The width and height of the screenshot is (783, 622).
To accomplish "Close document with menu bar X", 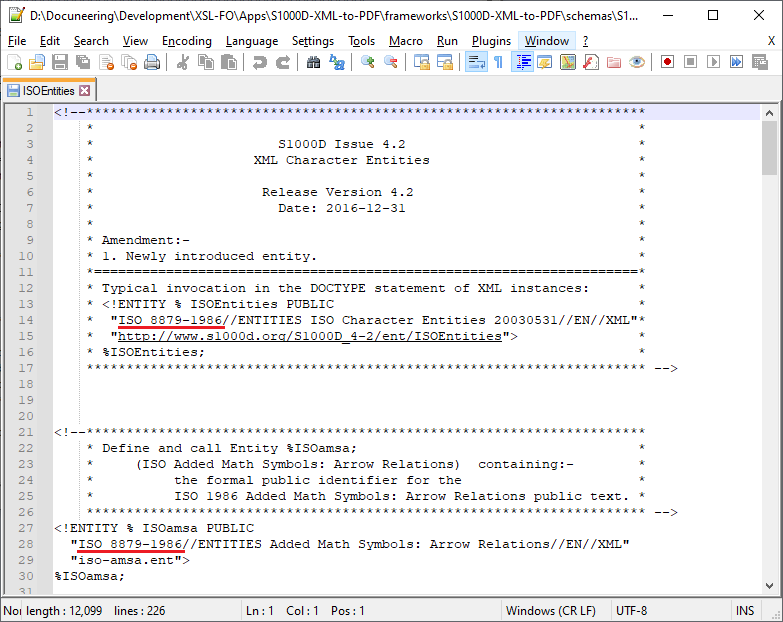I will pos(771,41).
